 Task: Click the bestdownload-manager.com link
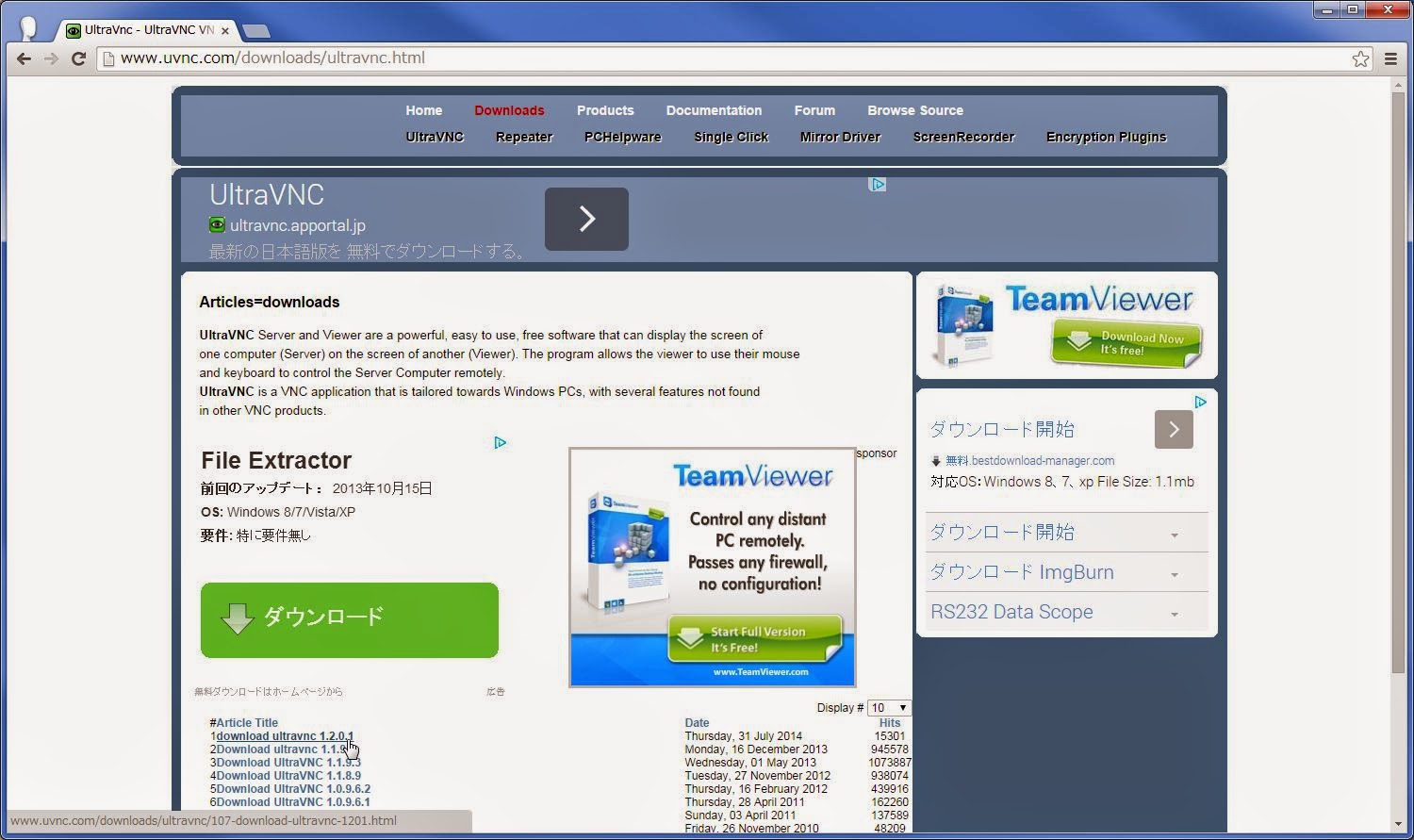point(1029,461)
